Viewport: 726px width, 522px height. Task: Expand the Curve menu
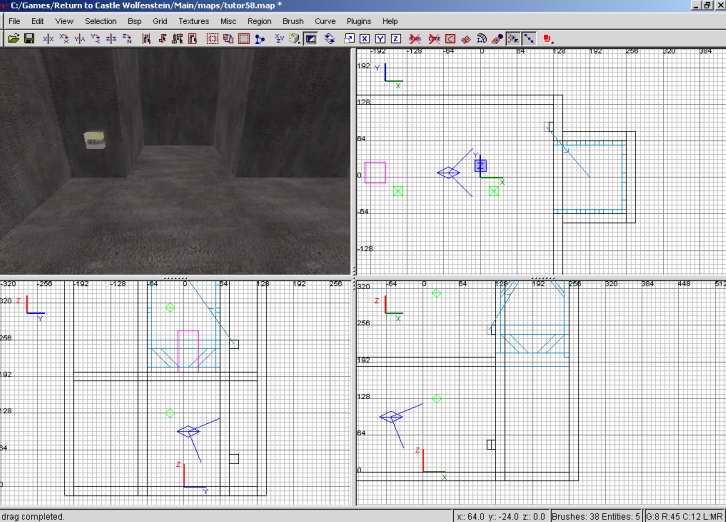coord(325,20)
